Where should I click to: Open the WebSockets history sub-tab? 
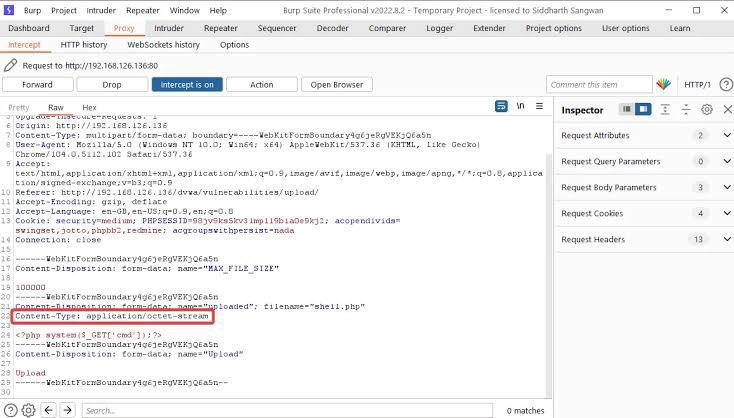coord(163,44)
